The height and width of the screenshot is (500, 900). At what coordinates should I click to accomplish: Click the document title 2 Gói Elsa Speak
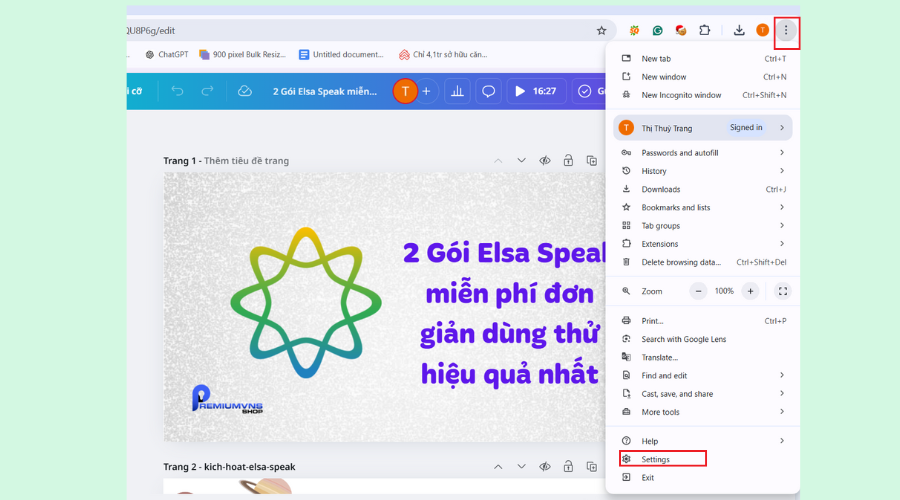pyautogui.click(x=325, y=91)
